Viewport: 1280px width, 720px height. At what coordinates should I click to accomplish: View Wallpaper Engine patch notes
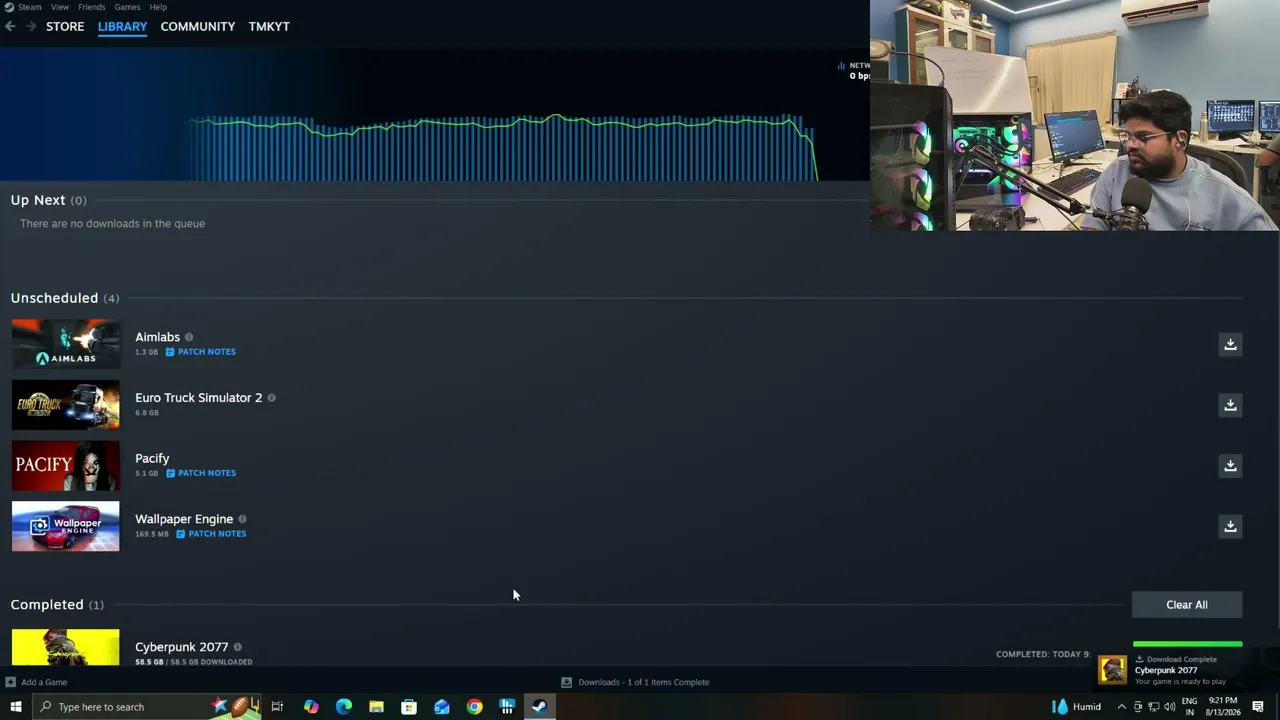pos(211,534)
